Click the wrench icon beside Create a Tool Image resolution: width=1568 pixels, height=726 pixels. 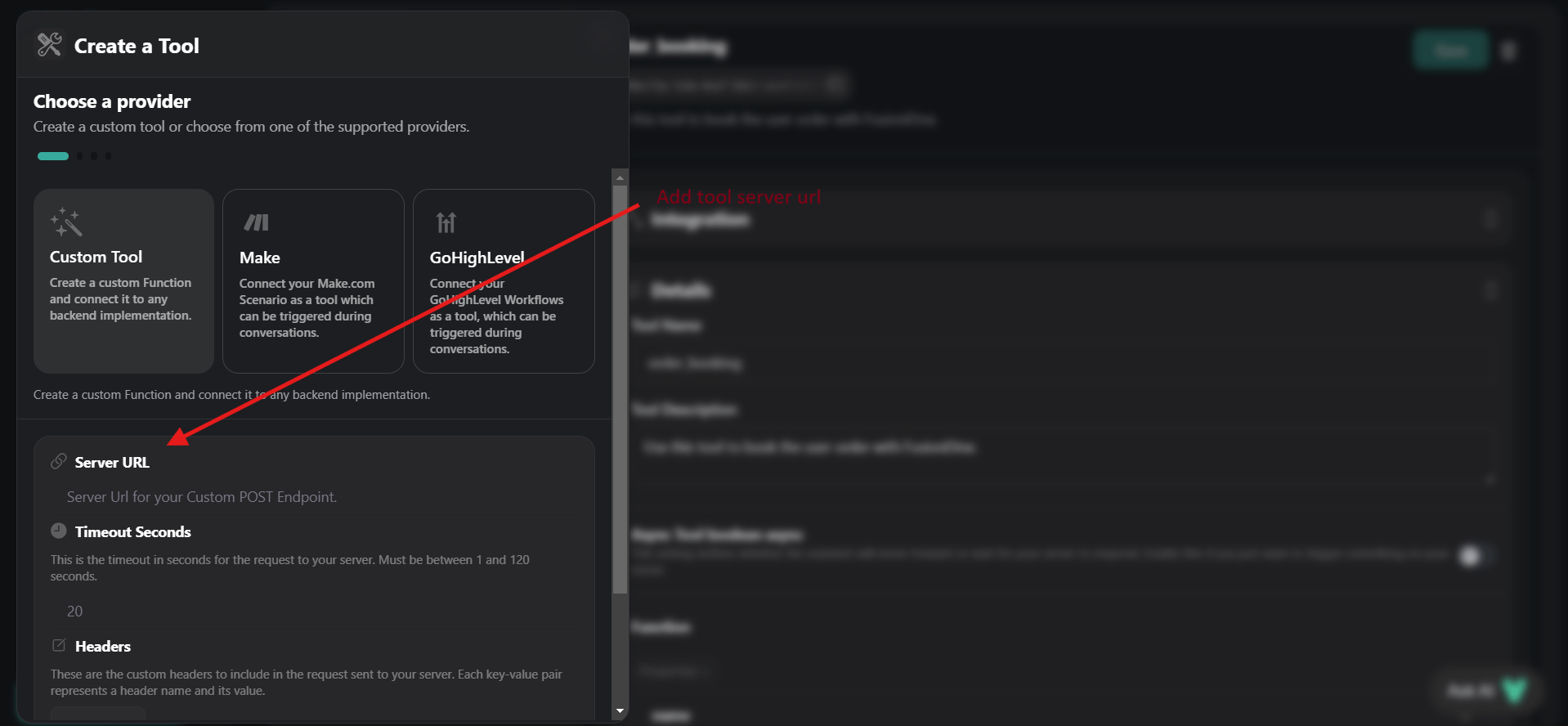[49, 45]
